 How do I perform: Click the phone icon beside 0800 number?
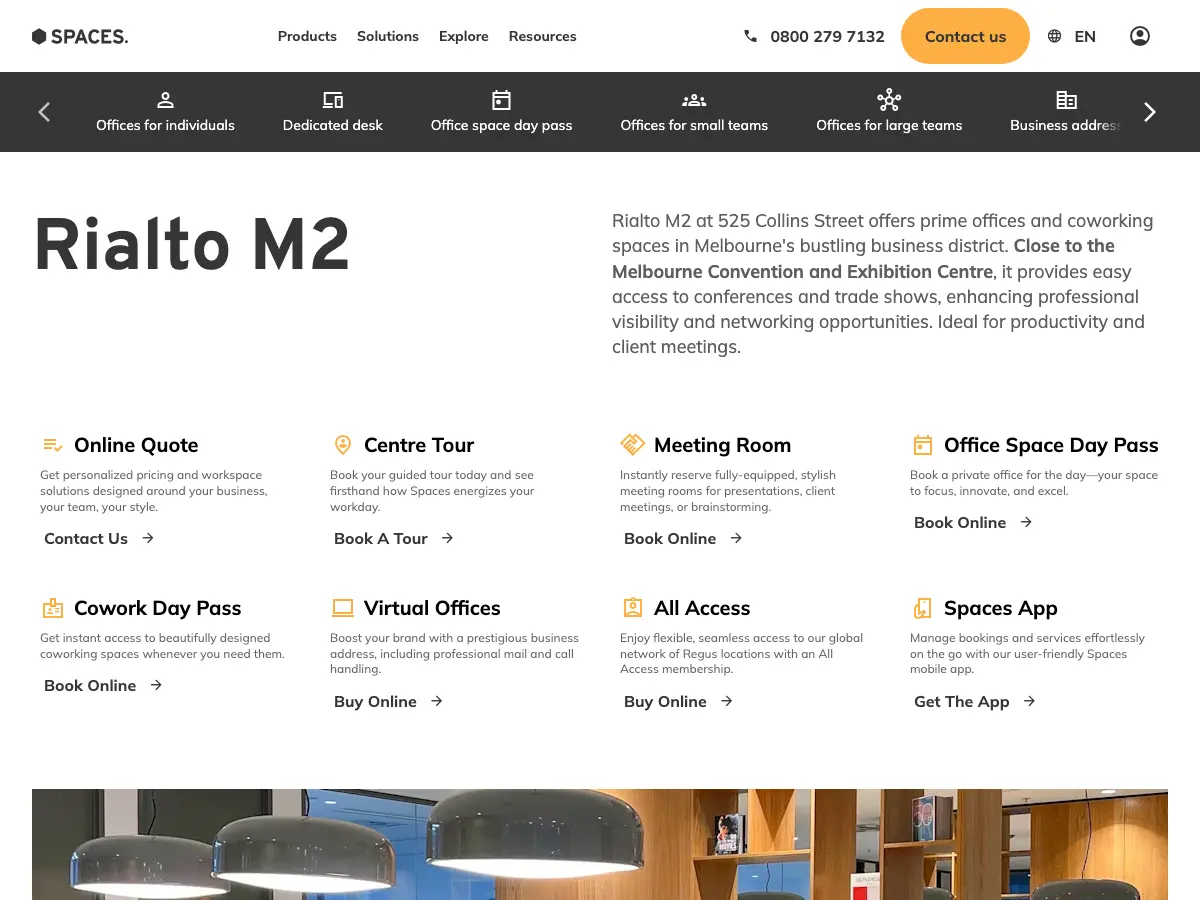(751, 36)
